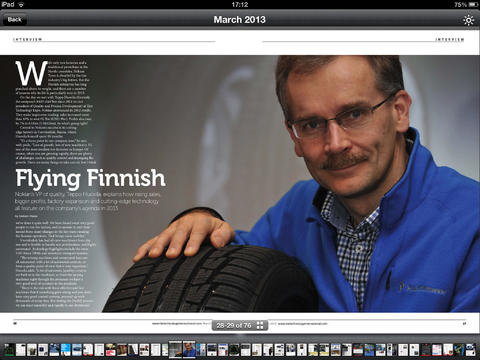The height and width of the screenshot is (360, 480).
Task: Click the 28-29 of 76 page indicator
Action: (233, 325)
